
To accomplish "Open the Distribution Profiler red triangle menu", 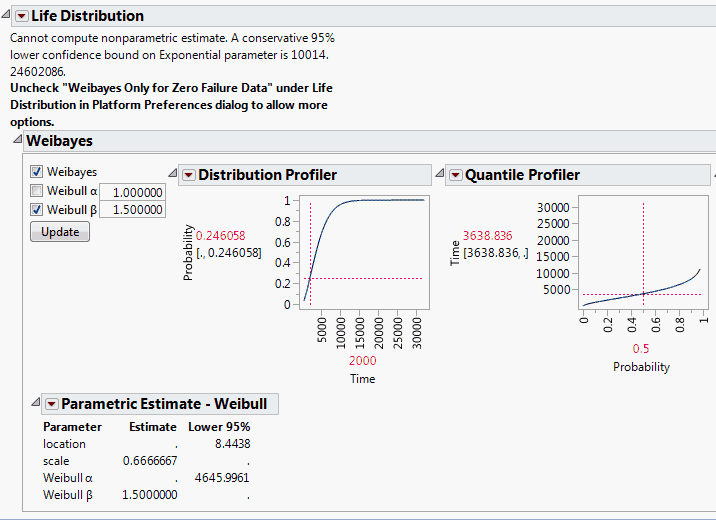I will click(188, 175).
